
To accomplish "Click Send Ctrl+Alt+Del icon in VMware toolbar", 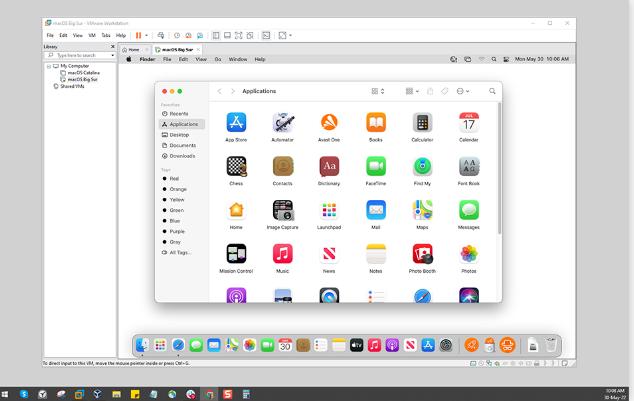I will [x=161, y=36].
